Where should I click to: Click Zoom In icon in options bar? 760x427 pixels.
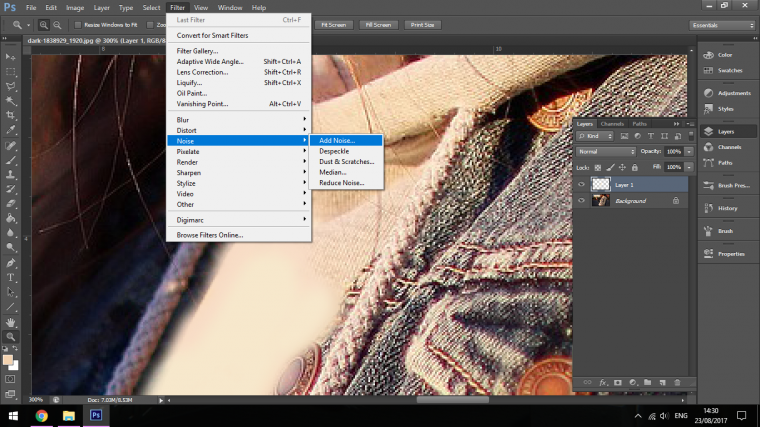(x=44, y=25)
